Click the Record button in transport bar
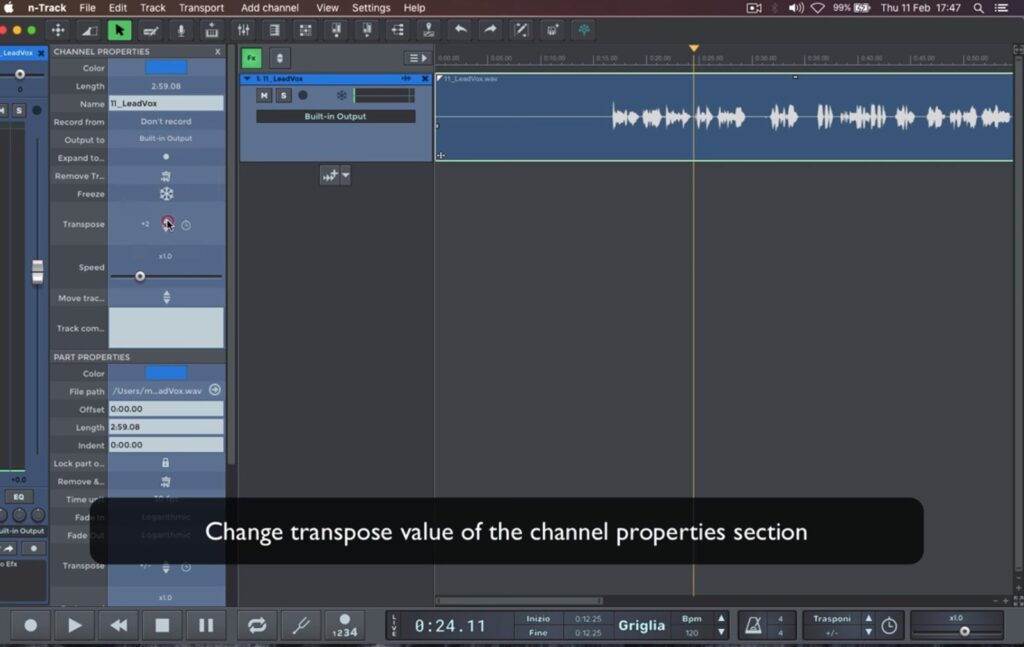The height and width of the screenshot is (647, 1024). coord(30,625)
